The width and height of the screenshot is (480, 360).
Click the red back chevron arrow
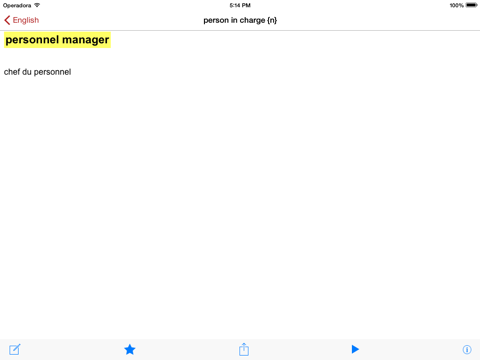[x=7, y=20]
